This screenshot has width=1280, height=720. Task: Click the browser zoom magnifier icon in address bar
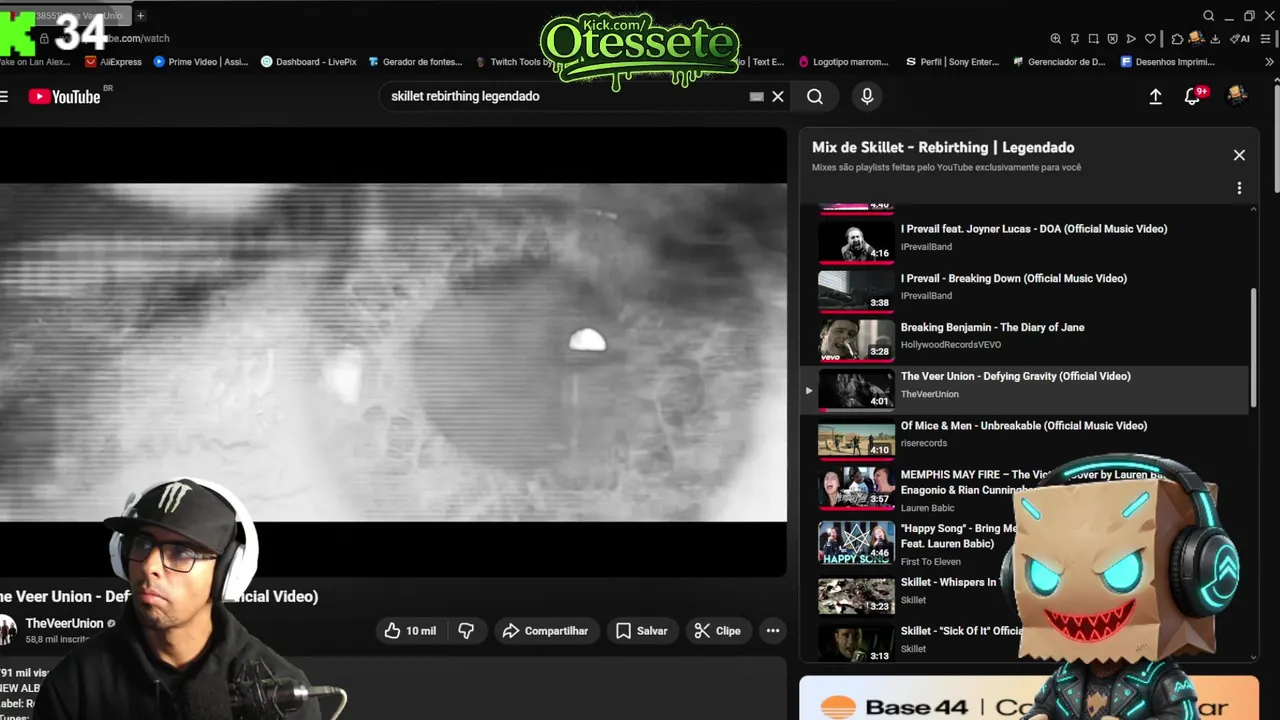click(1056, 38)
